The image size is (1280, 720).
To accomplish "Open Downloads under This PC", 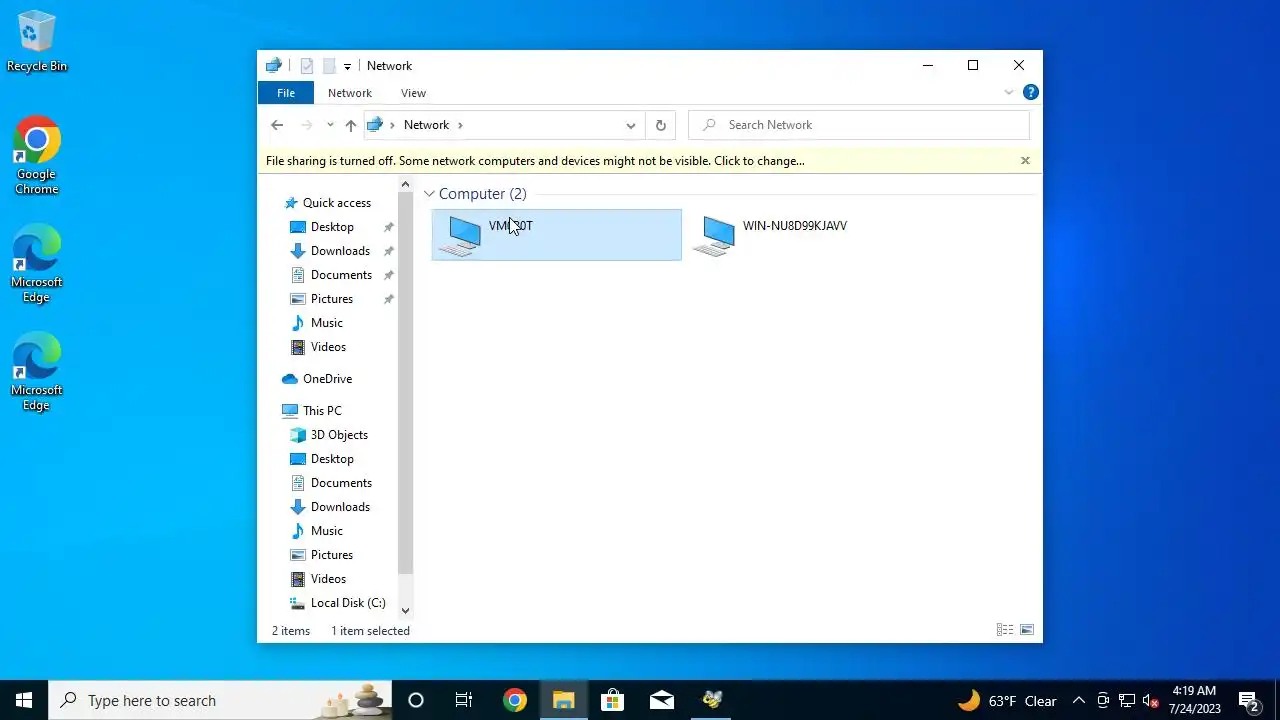I will tap(340, 507).
